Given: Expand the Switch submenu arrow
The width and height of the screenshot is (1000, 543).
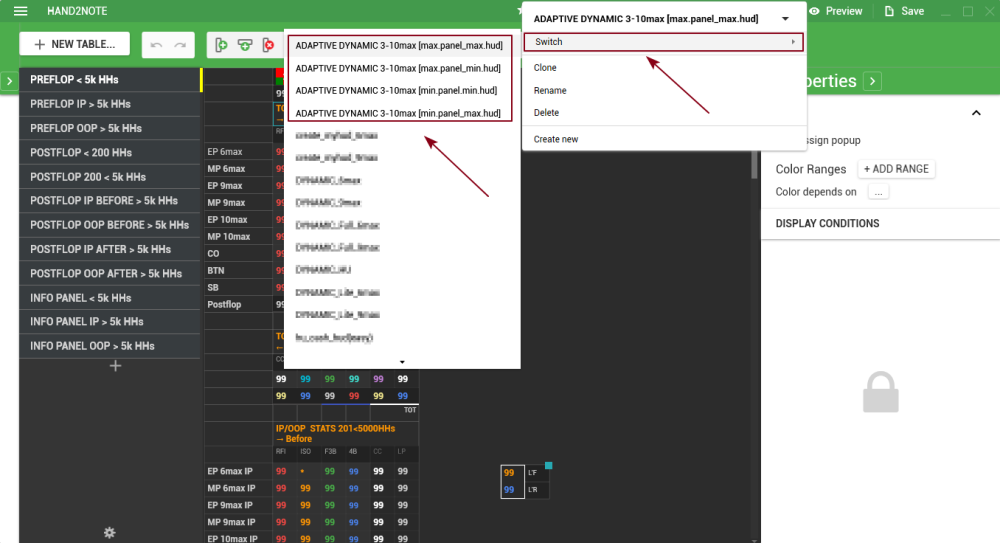Looking at the screenshot, I should [x=793, y=42].
